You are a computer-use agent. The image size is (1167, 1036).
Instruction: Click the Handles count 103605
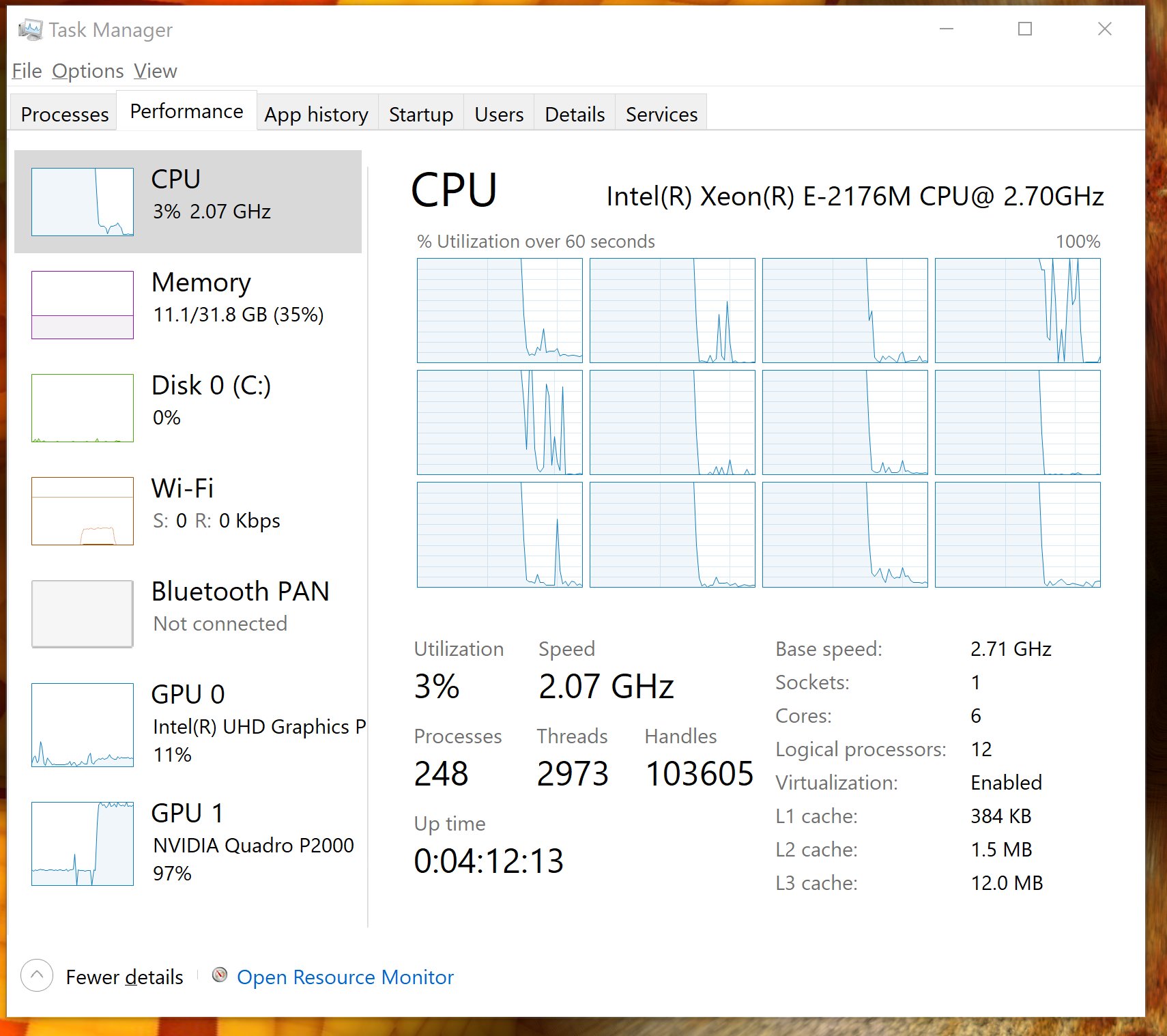tap(700, 773)
